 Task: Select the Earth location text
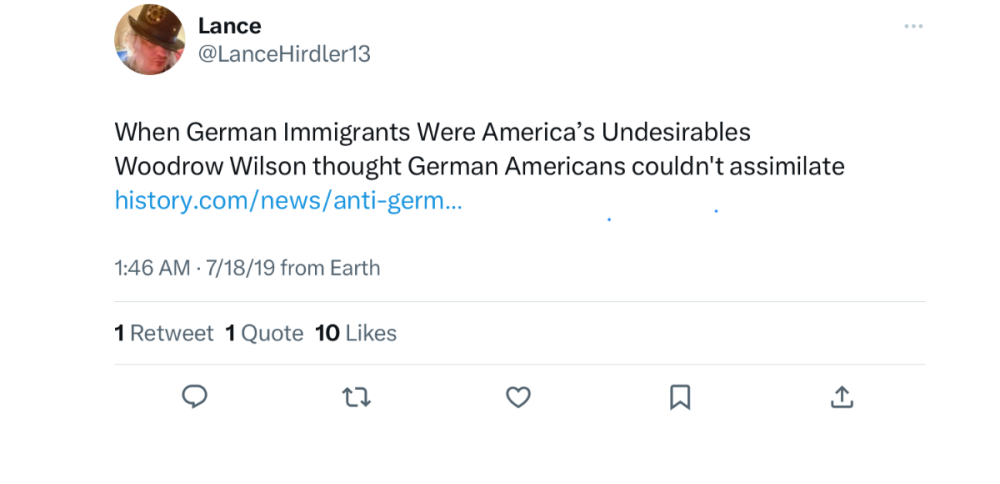click(351, 268)
